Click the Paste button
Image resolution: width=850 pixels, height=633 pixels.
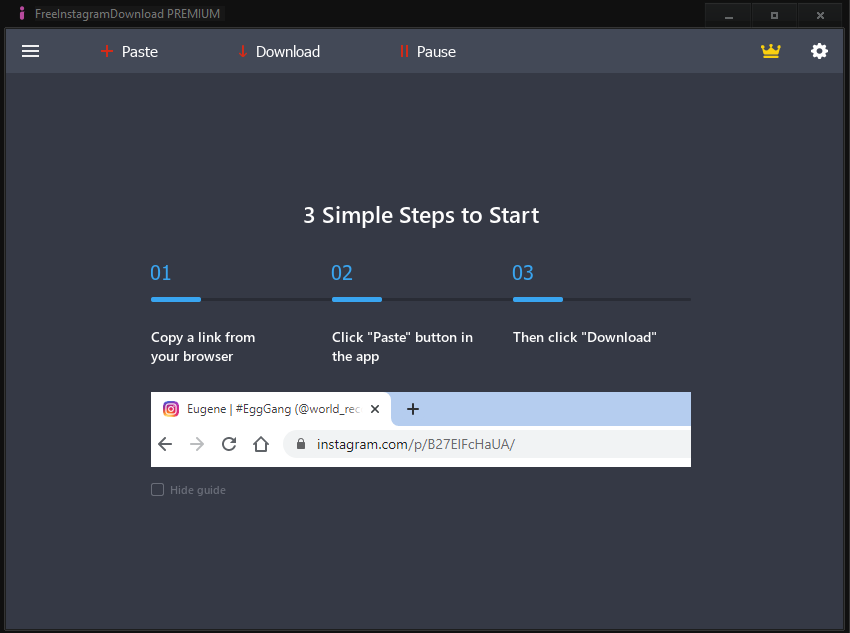coord(130,51)
